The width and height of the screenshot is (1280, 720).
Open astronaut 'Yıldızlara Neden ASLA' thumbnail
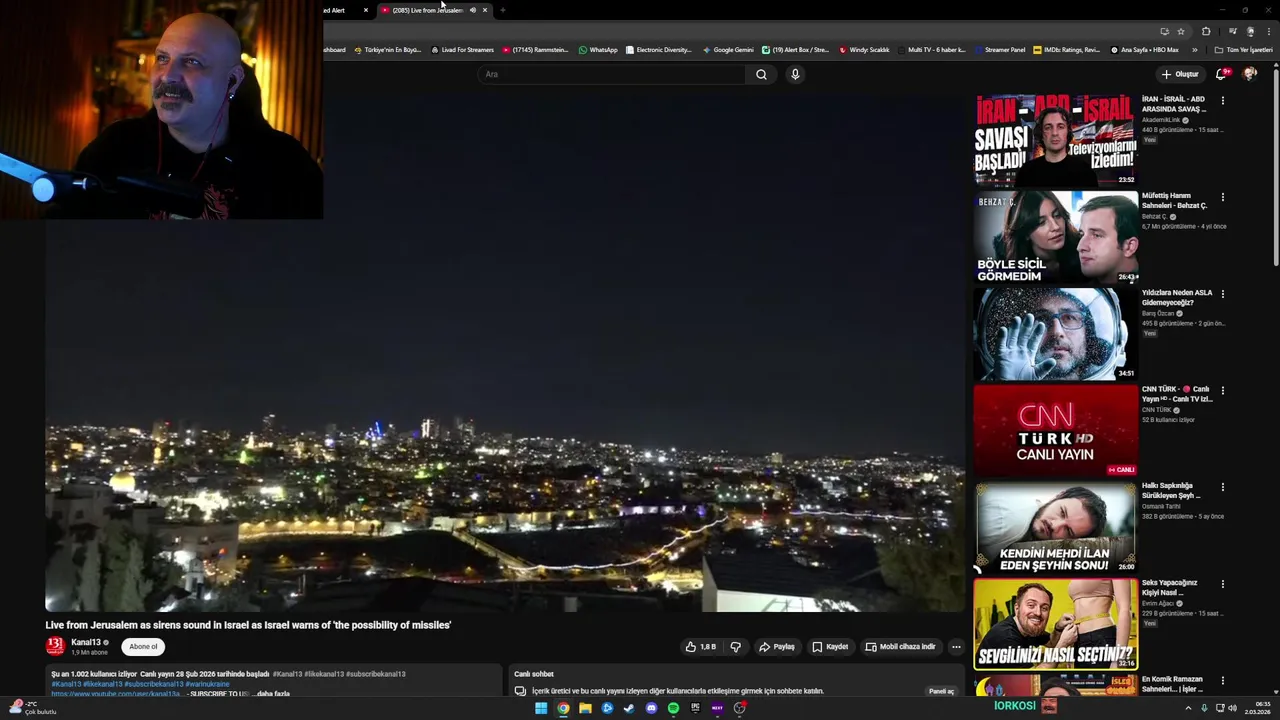pos(1056,334)
